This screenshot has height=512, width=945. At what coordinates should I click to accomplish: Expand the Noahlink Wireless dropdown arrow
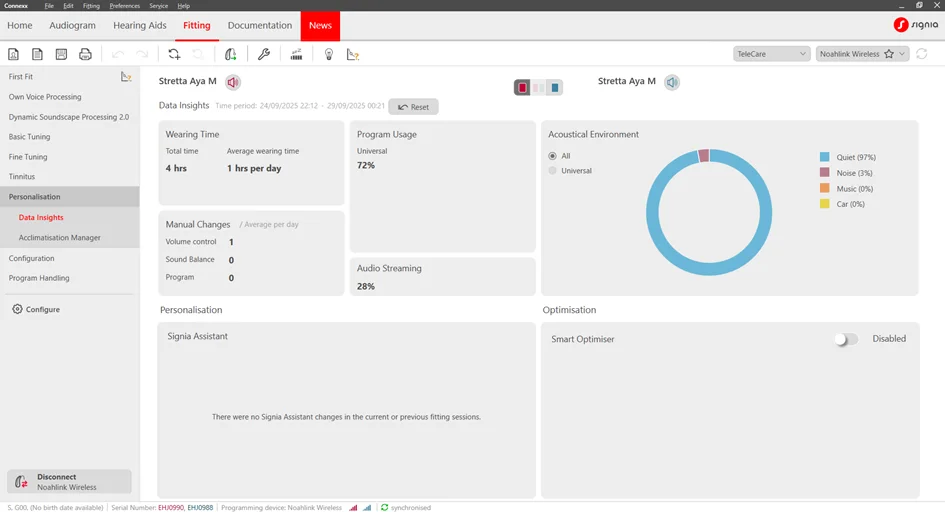coord(902,54)
